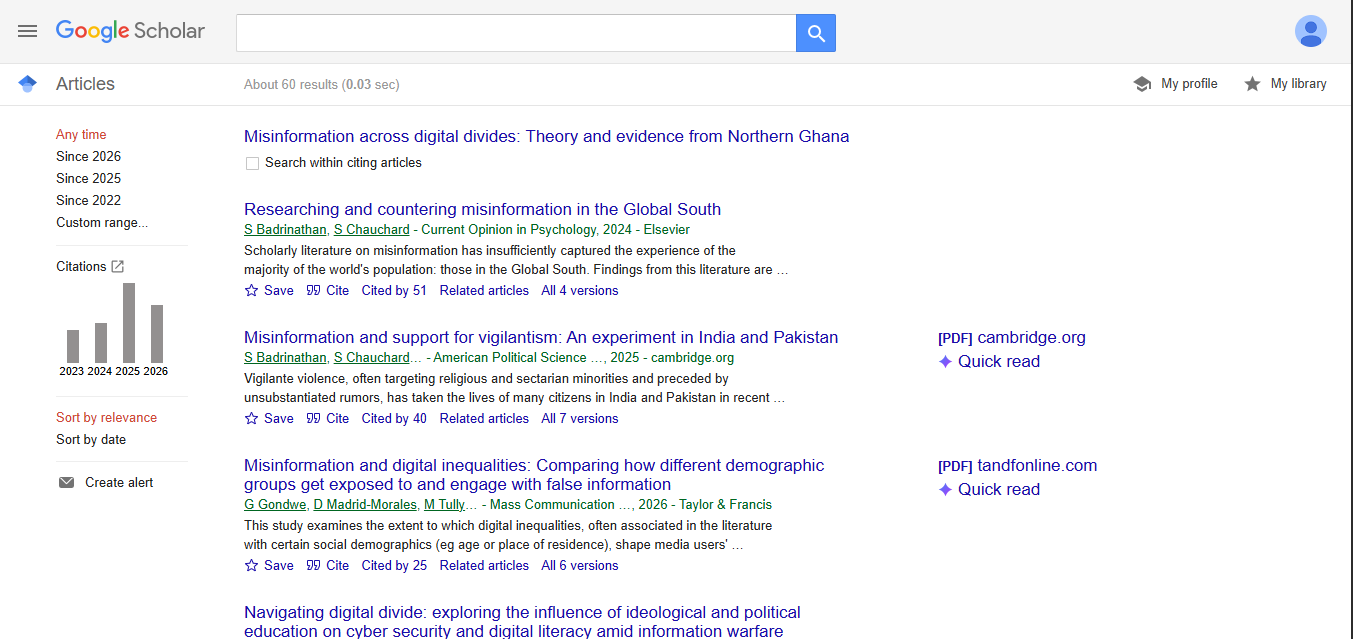Image resolution: width=1353 pixels, height=639 pixels.
Task: Click the Create alert envelope icon
Action: point(67,482)
